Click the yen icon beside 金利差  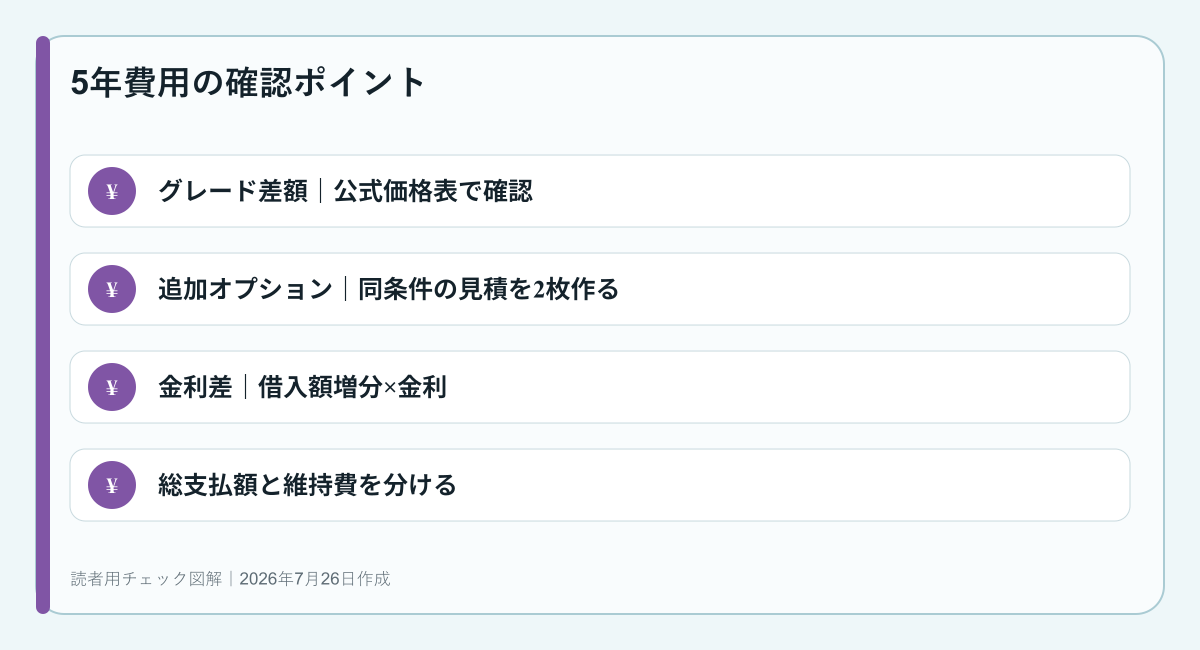(112, 387)
